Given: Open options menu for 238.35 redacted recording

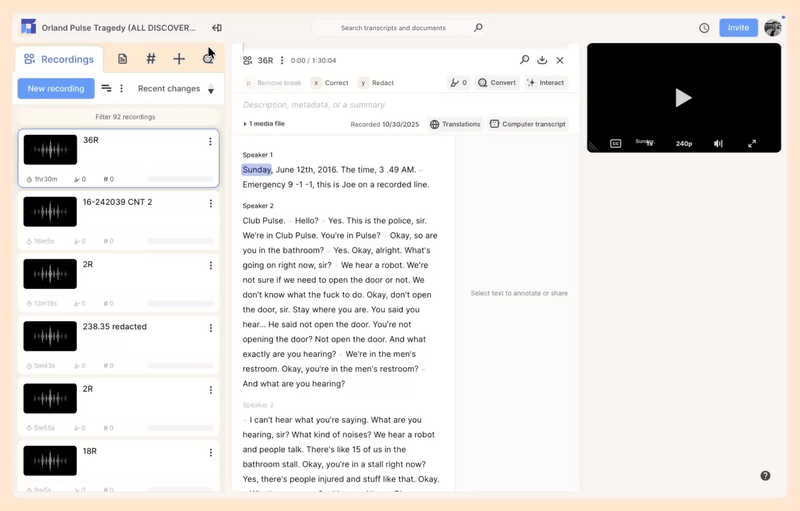Looking at the screenshot, I should (x=211, y=328).
